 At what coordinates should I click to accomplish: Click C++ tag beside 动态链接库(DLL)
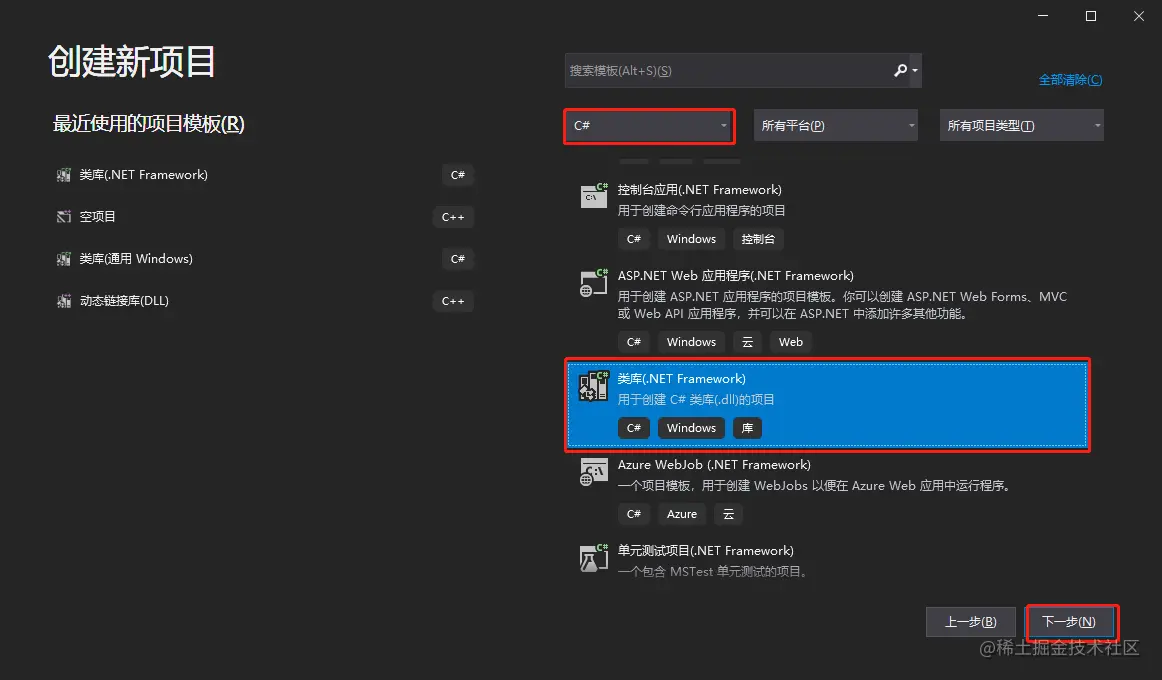[x=453, y=301]
